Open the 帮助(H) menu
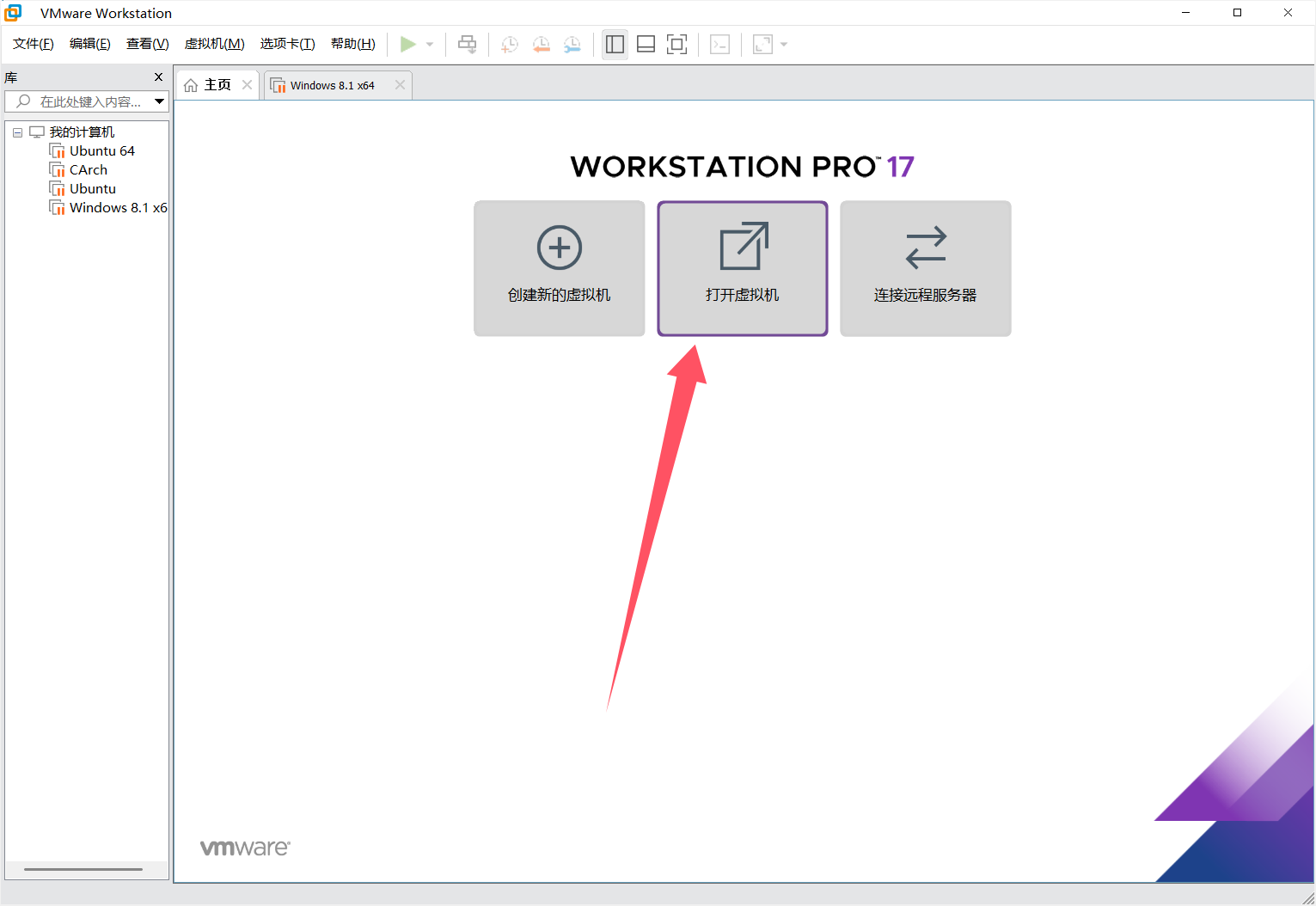The image size is (1316, 906). pos(353,44)
